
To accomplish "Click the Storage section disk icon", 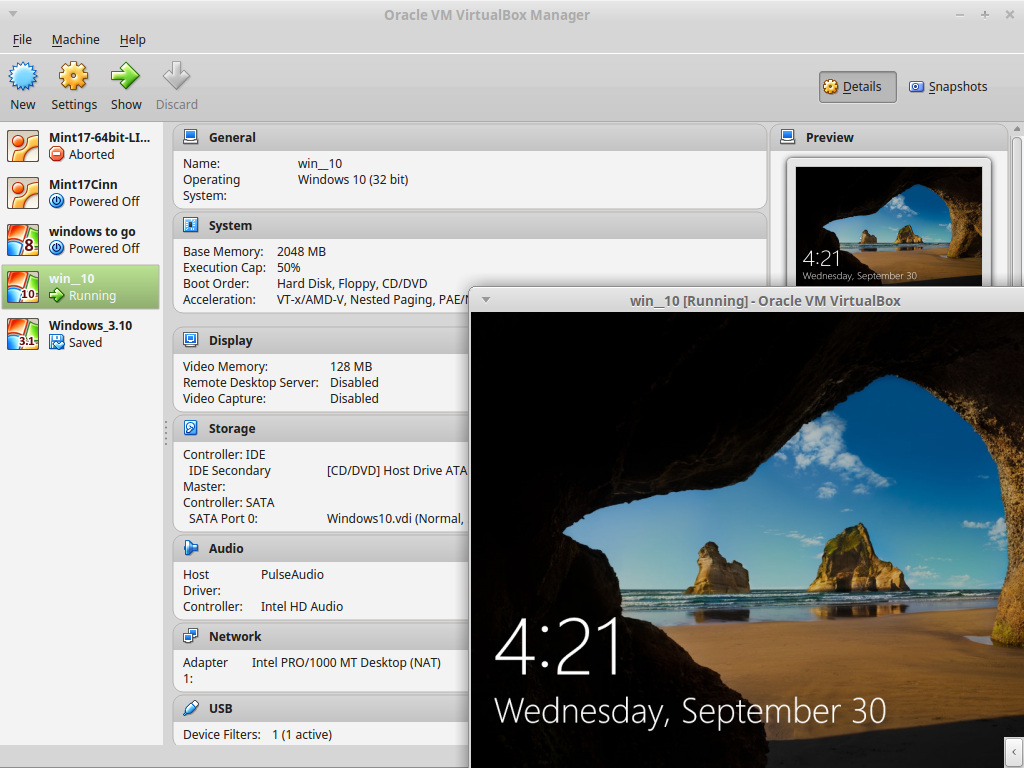I will point(190,428).
